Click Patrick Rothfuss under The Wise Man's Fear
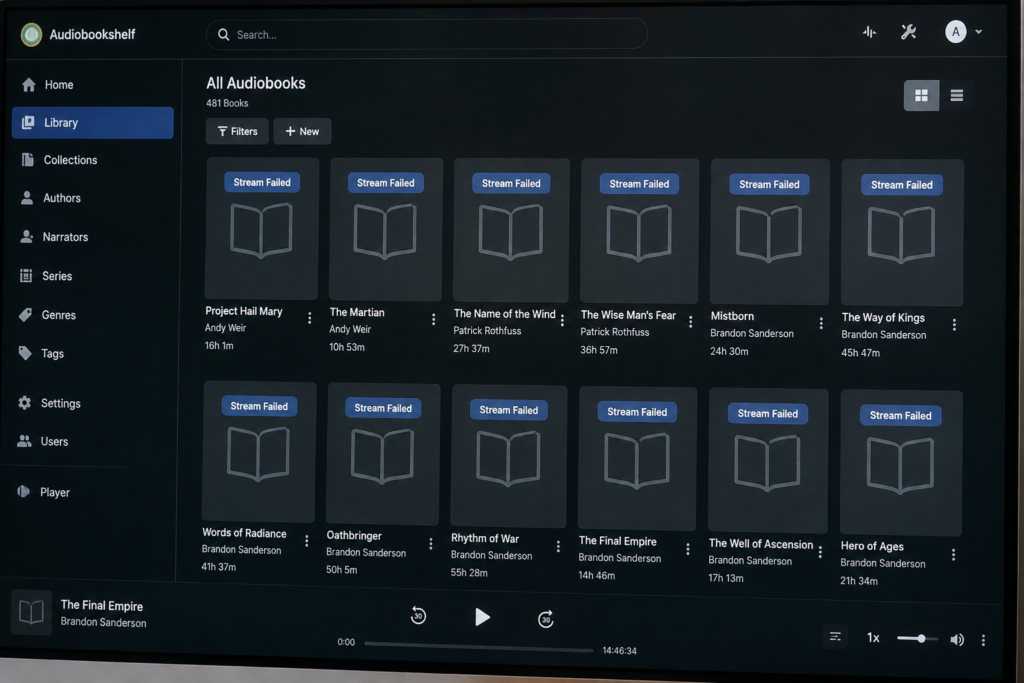Viewport: 1024px width, 683px height. click(615, 332)
